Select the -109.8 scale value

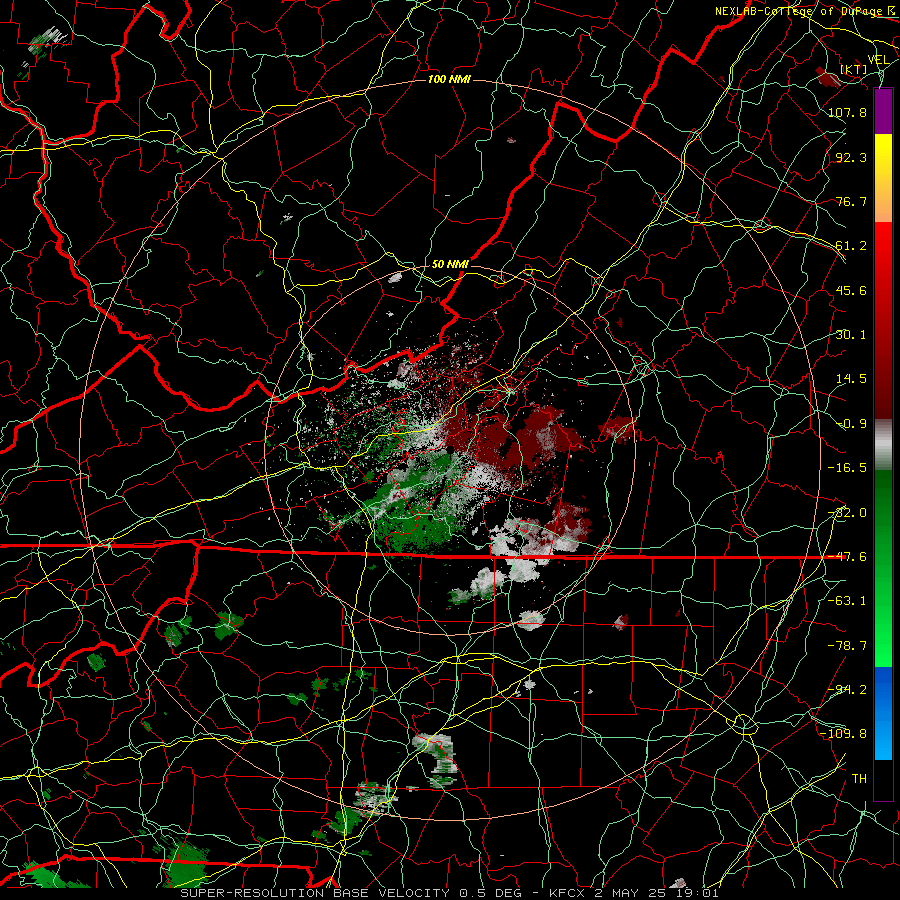point(843,734)
